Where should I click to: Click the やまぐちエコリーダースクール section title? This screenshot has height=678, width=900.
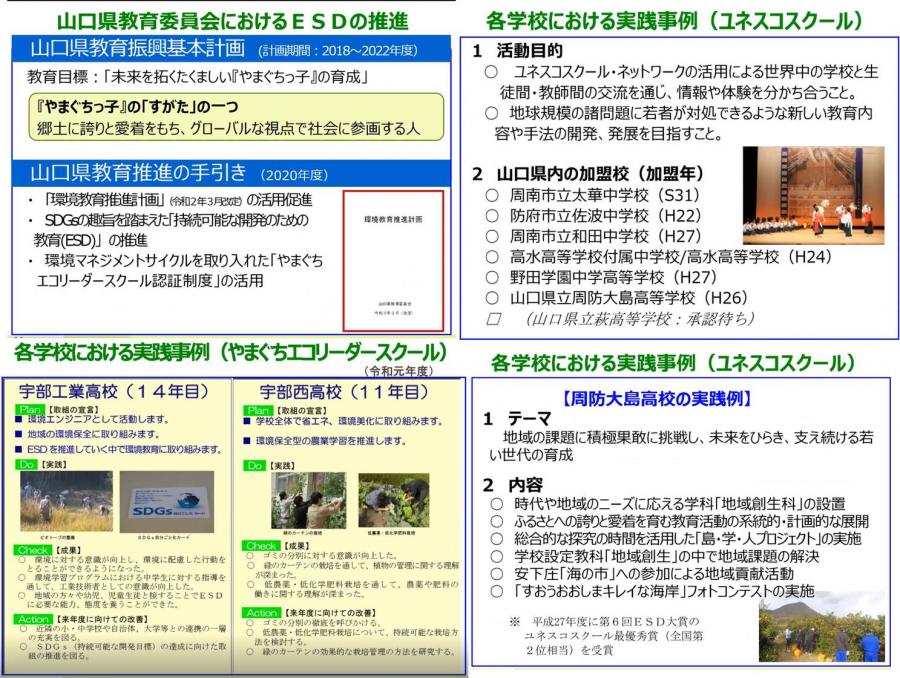(x=231, y=352)
